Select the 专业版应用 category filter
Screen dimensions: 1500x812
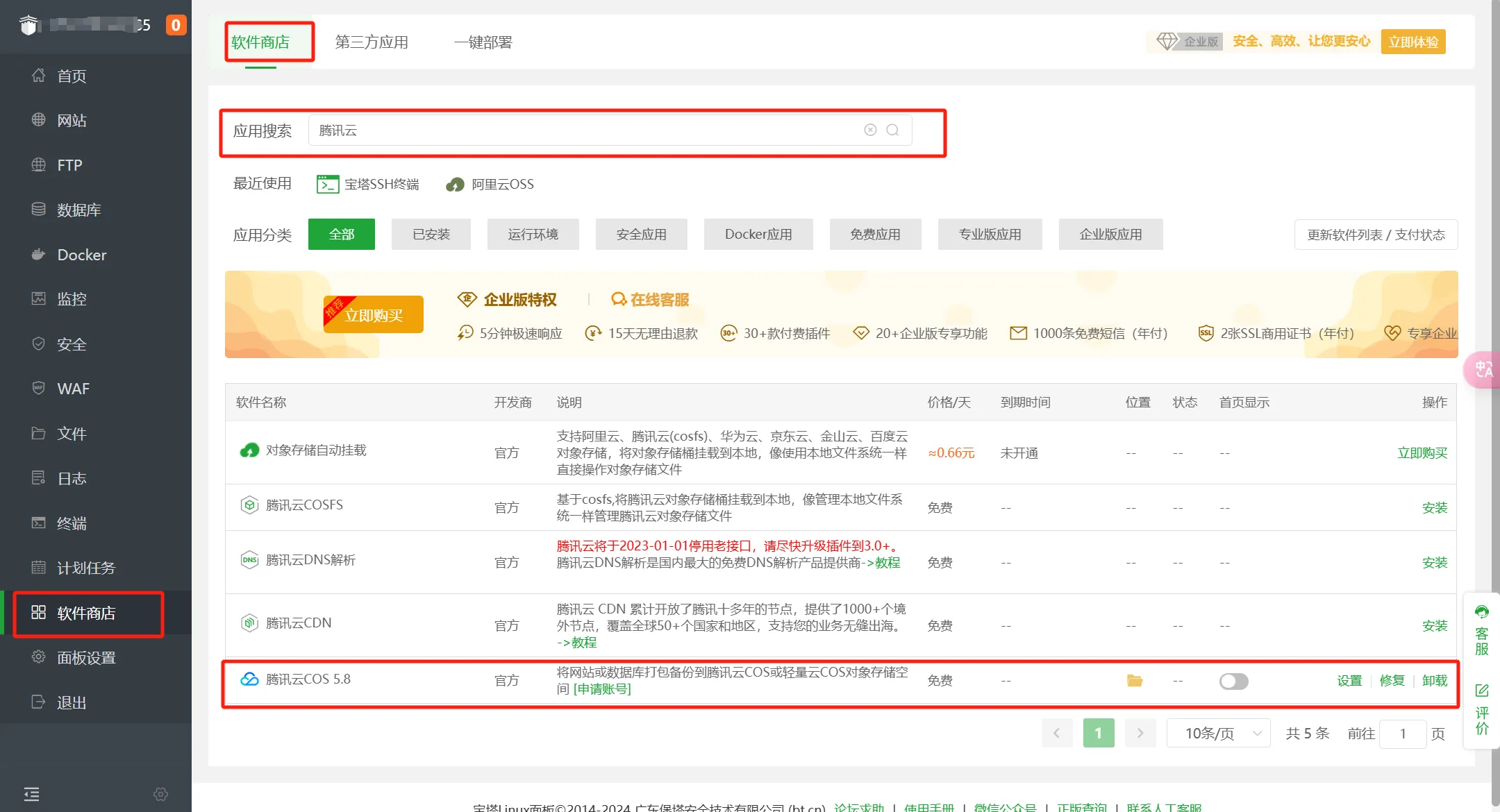point(990,235)
